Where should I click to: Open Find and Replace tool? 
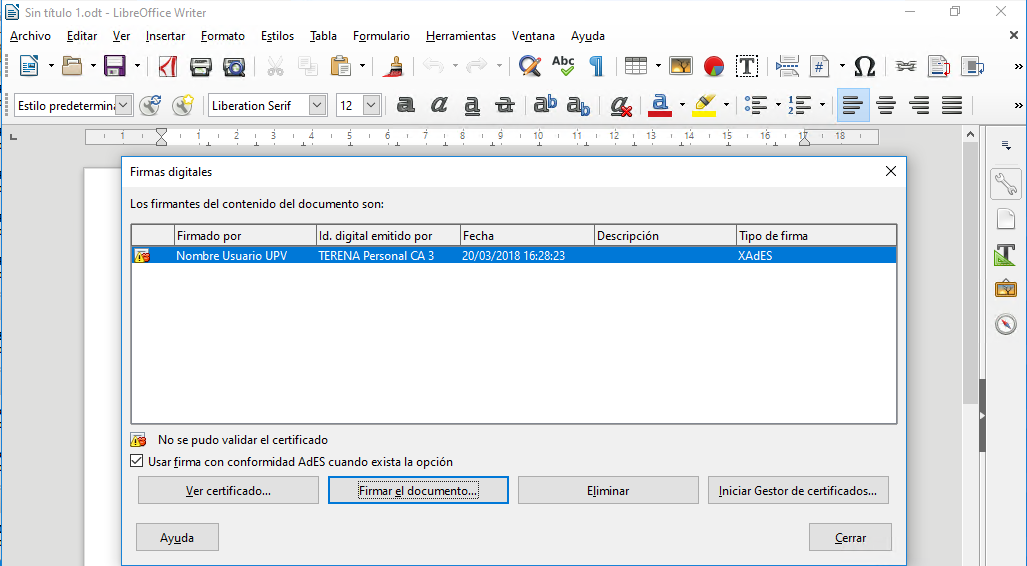(530, 67)
